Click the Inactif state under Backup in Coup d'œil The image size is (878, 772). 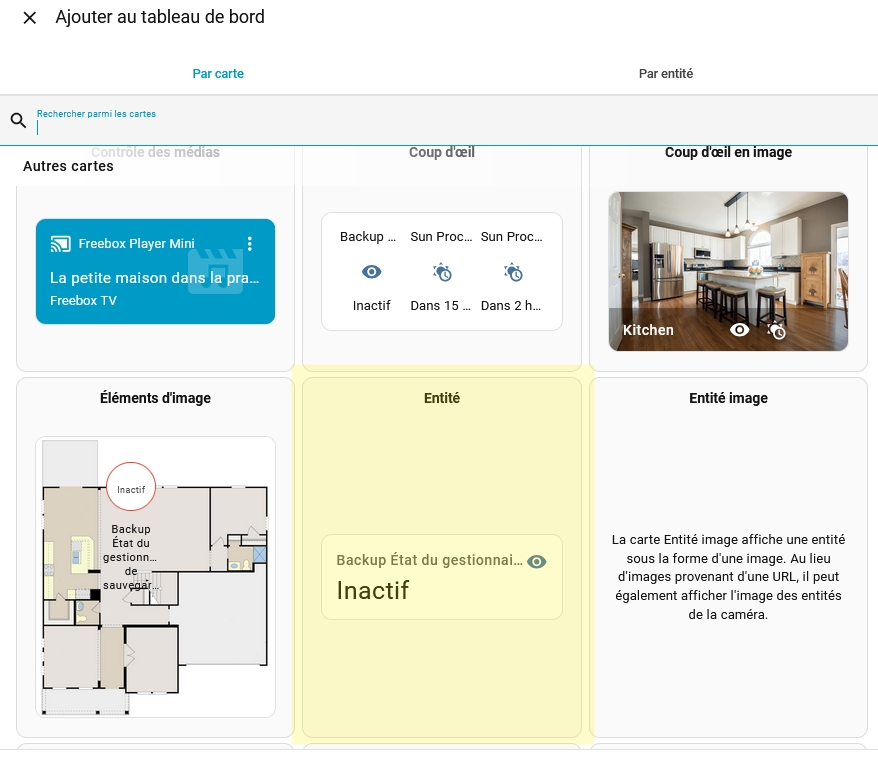pyautogui.click(x=371, y=306)
